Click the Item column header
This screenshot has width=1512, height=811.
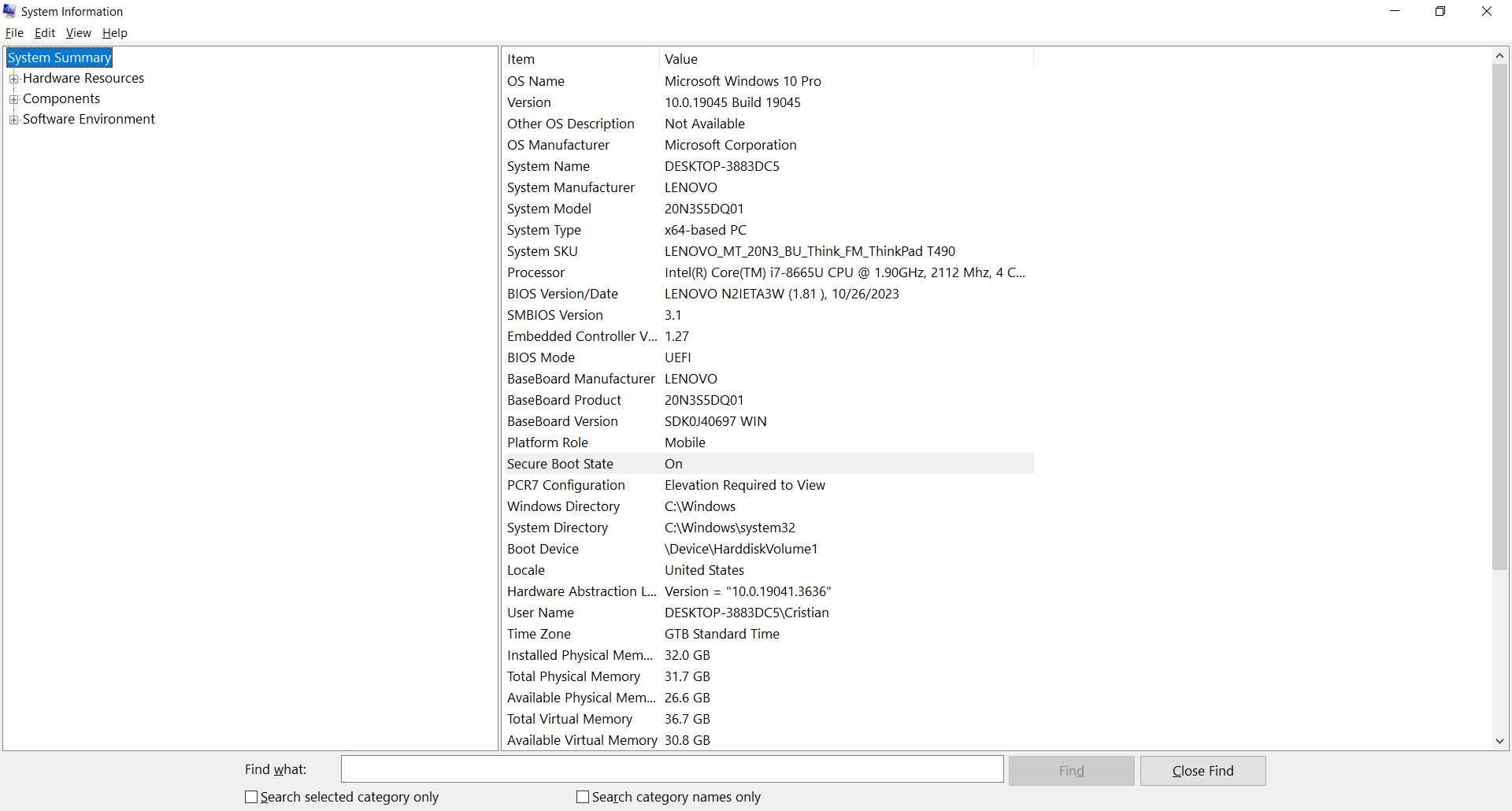(x=580, y=59)
